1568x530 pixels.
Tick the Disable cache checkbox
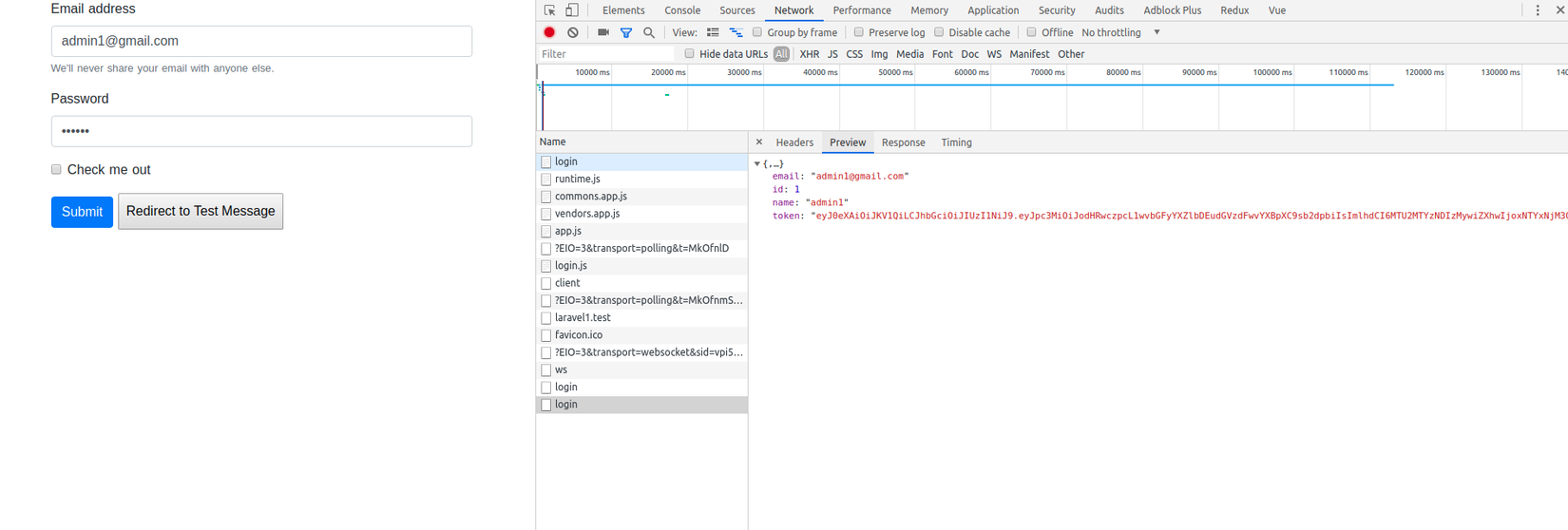pyautogui.click(x=939, y=32)
